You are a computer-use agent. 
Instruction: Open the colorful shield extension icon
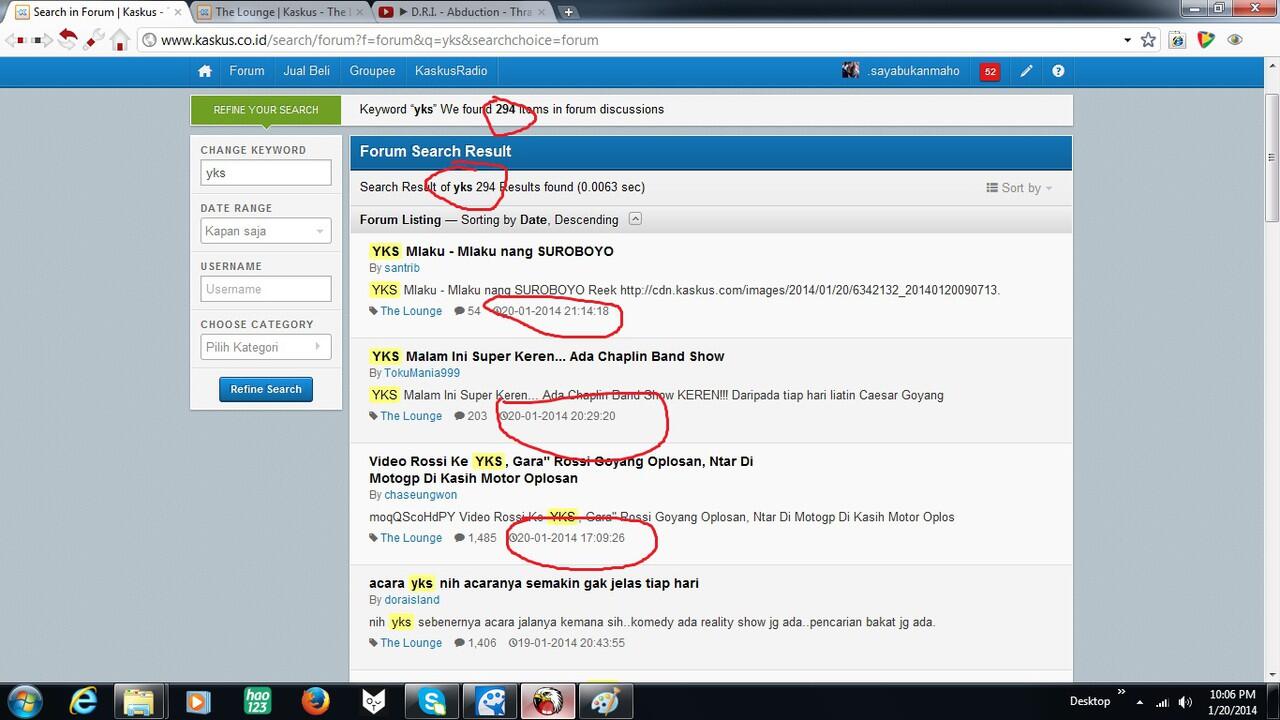click(x=1206, y=40)
